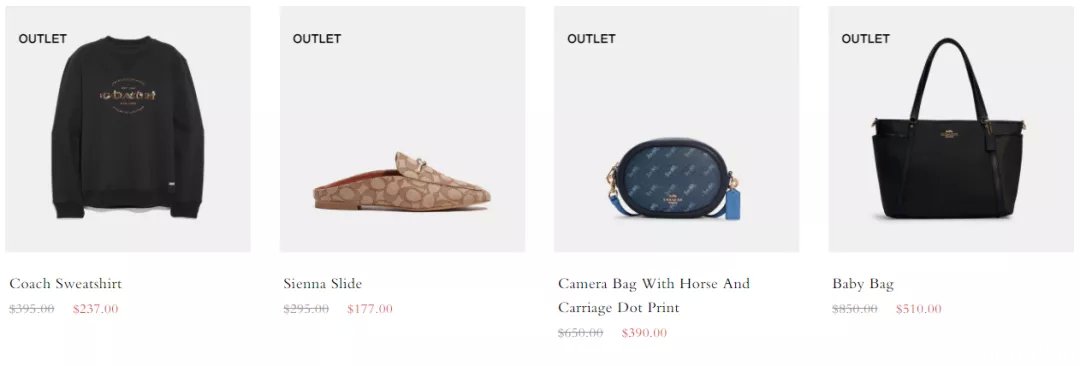The width and height of the screenshot is (1080, 366).
Task: Click the Coach Sweatshirt product title
Action: coord(65,284)
